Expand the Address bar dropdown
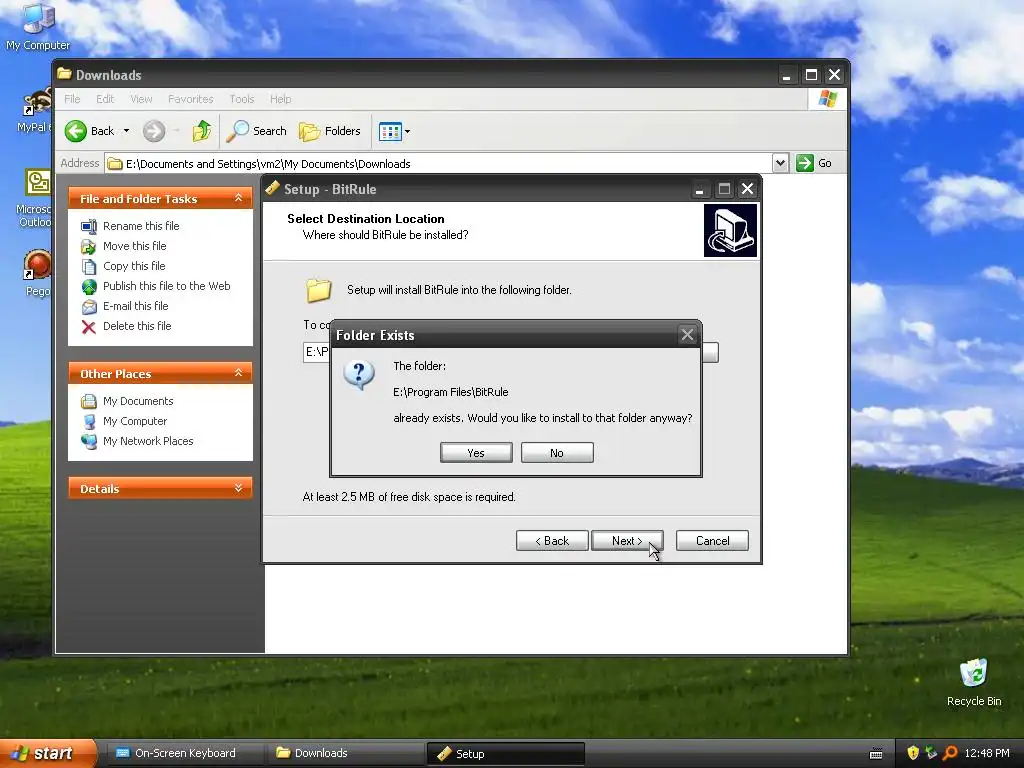The width and height of the screenshot is (1024, 768). tap(780, 163)
